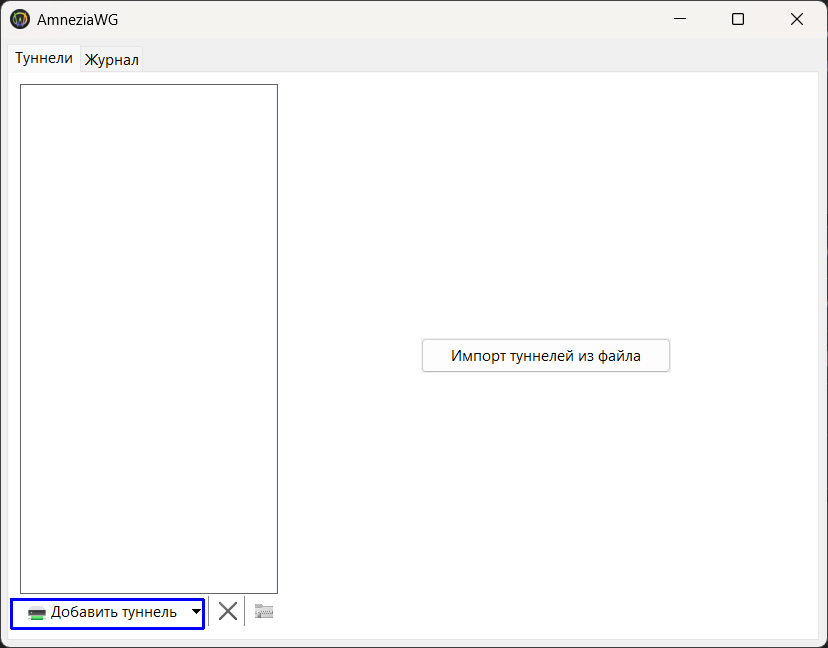Screen dimensions: 828x648
Task: Click the export tunnels to zip icon
Action: (264, 612)
